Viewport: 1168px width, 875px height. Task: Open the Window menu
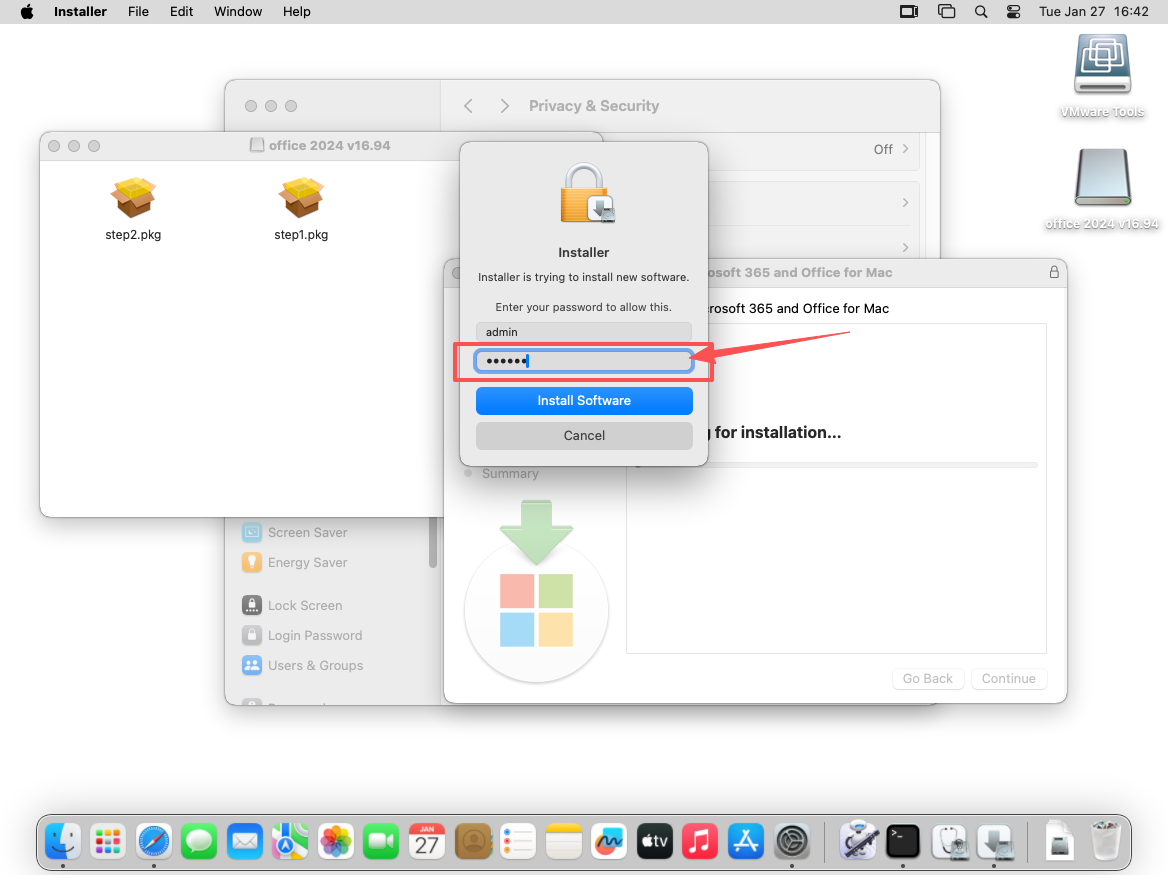point(238,12)
